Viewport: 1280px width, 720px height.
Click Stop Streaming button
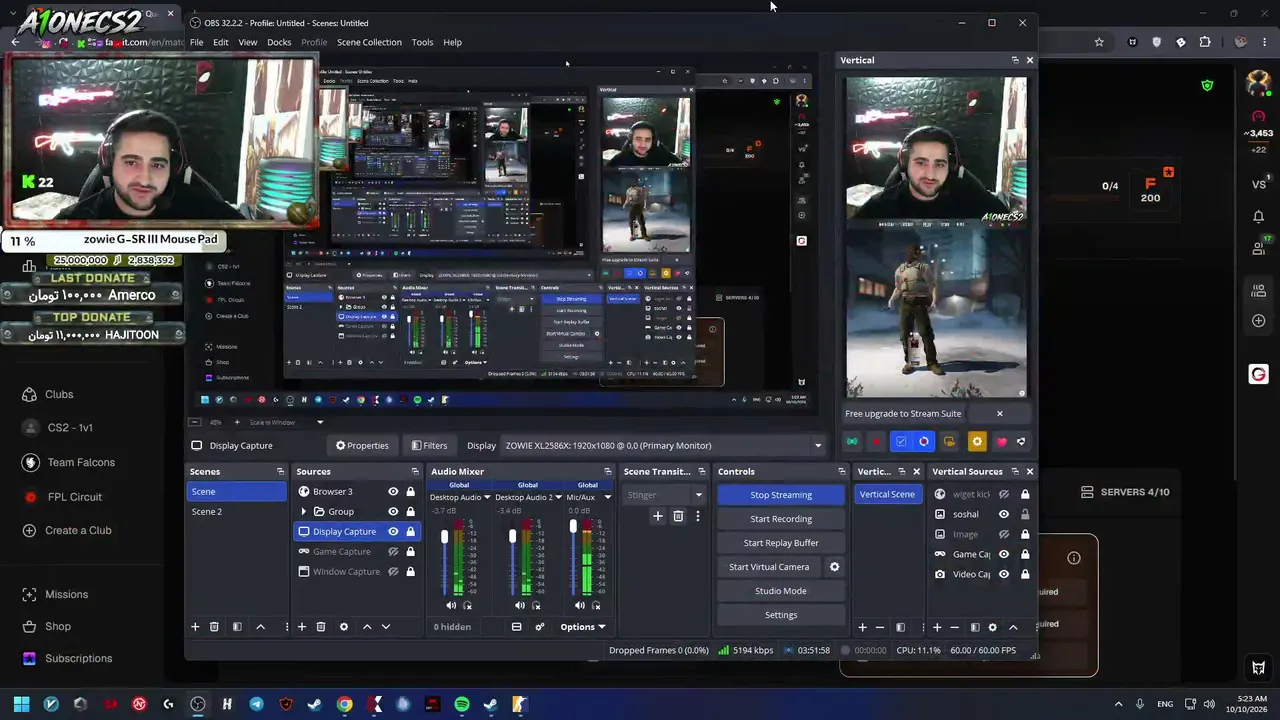781,495
